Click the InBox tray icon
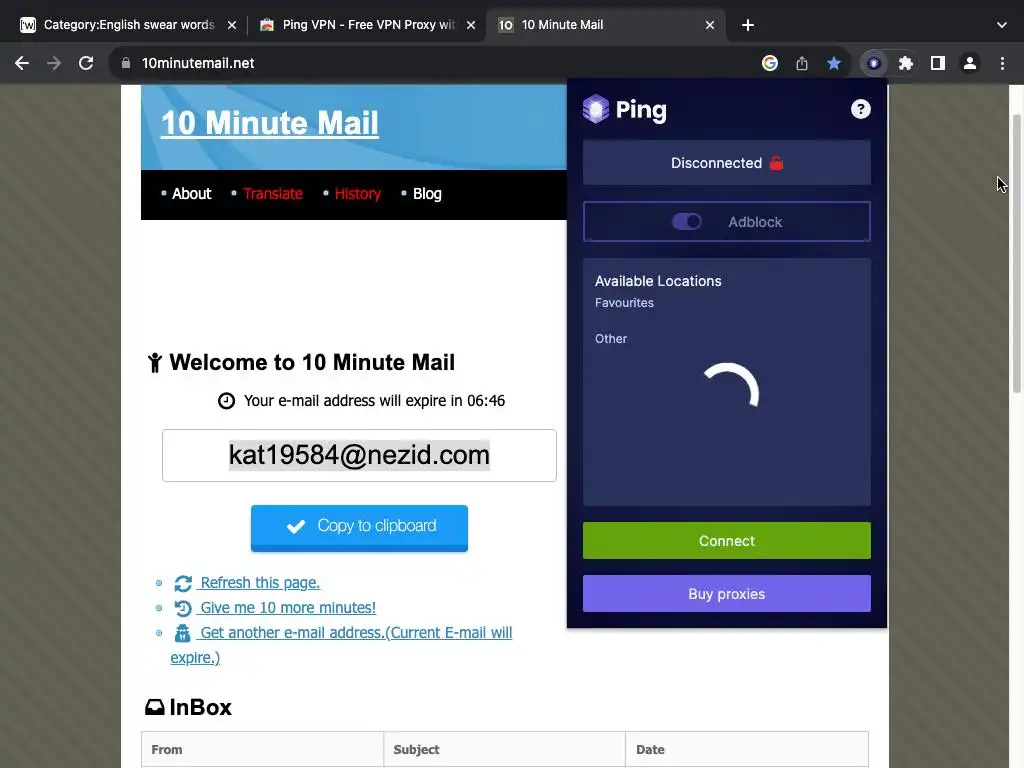1024x768 pixels. click(x=155, y=707)
